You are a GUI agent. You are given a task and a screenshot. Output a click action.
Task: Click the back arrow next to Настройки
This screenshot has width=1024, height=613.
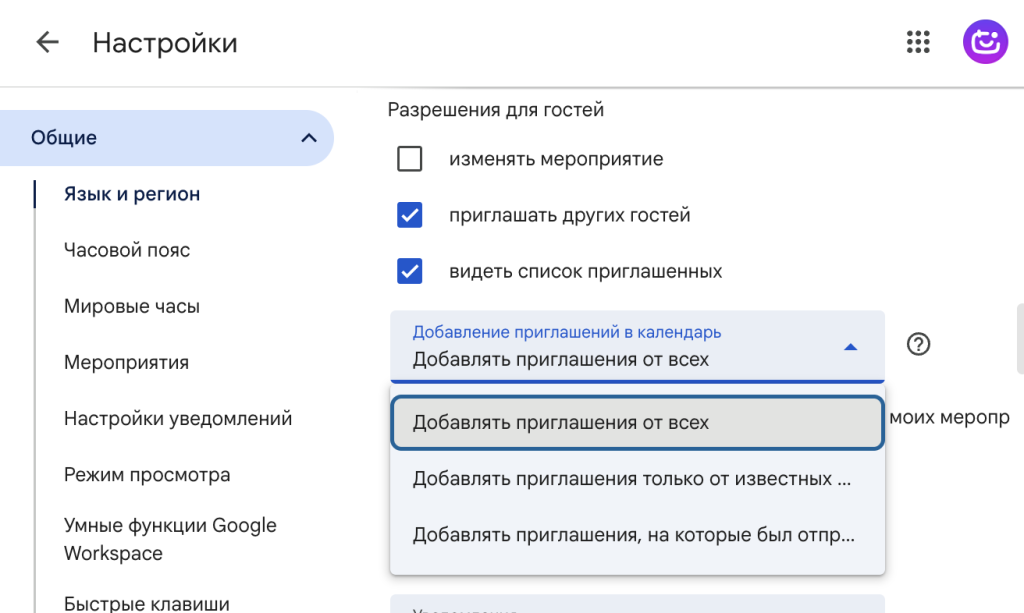click(47, 42)
